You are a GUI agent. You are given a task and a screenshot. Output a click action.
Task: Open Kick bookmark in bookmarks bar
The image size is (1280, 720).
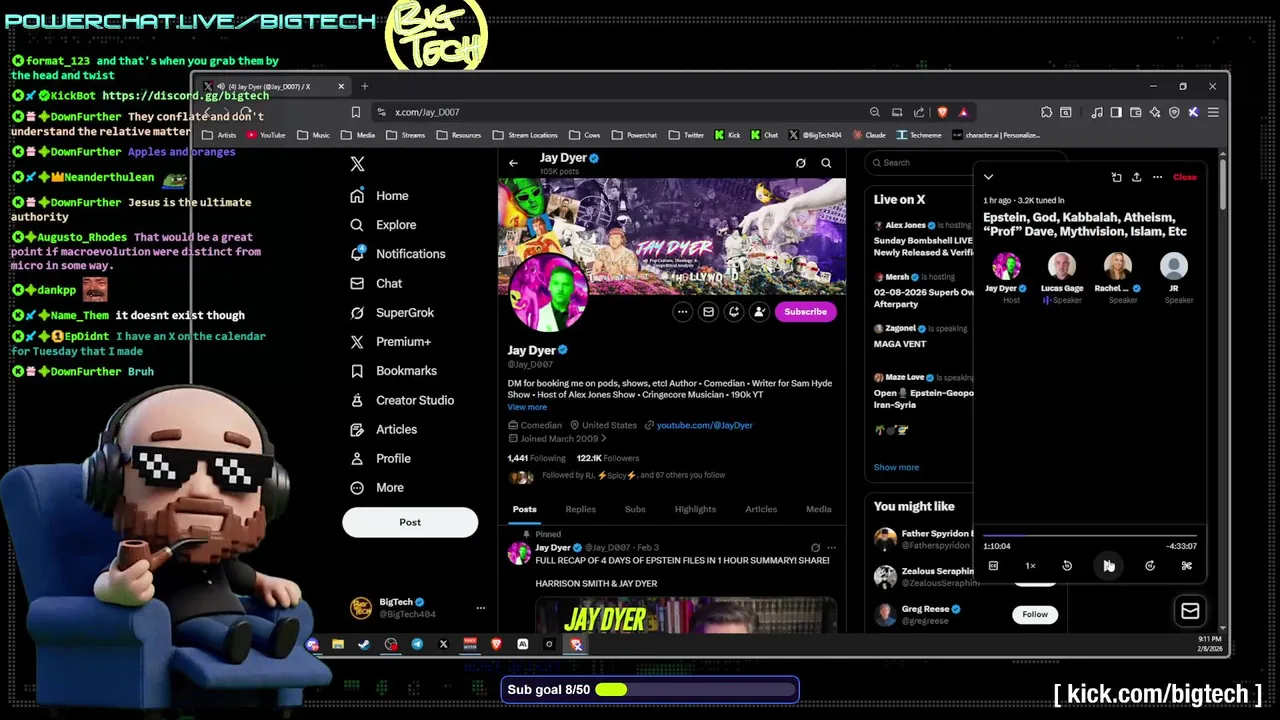(x=727, y=135)
